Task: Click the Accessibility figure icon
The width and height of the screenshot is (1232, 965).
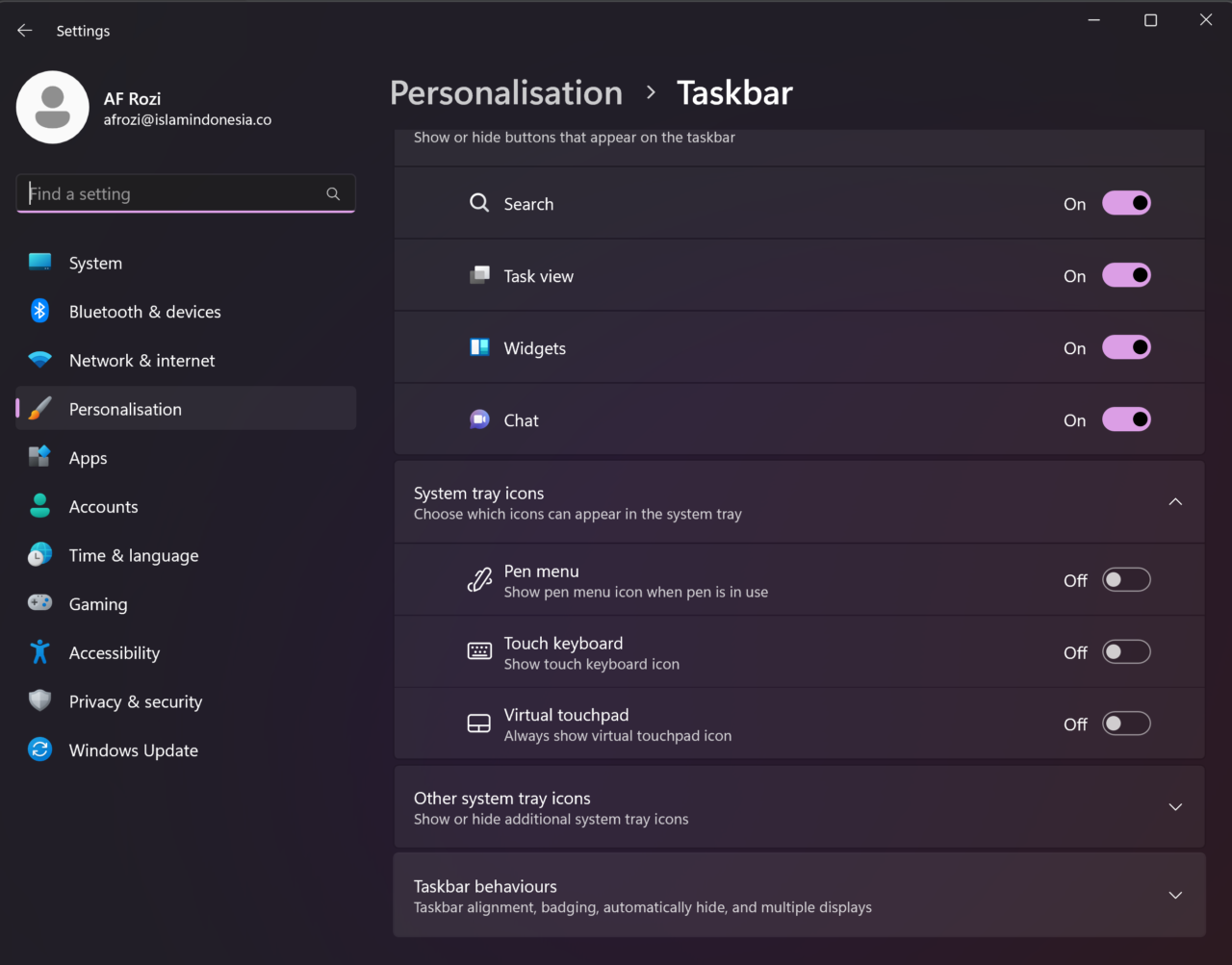Action: tap(39, 652)
